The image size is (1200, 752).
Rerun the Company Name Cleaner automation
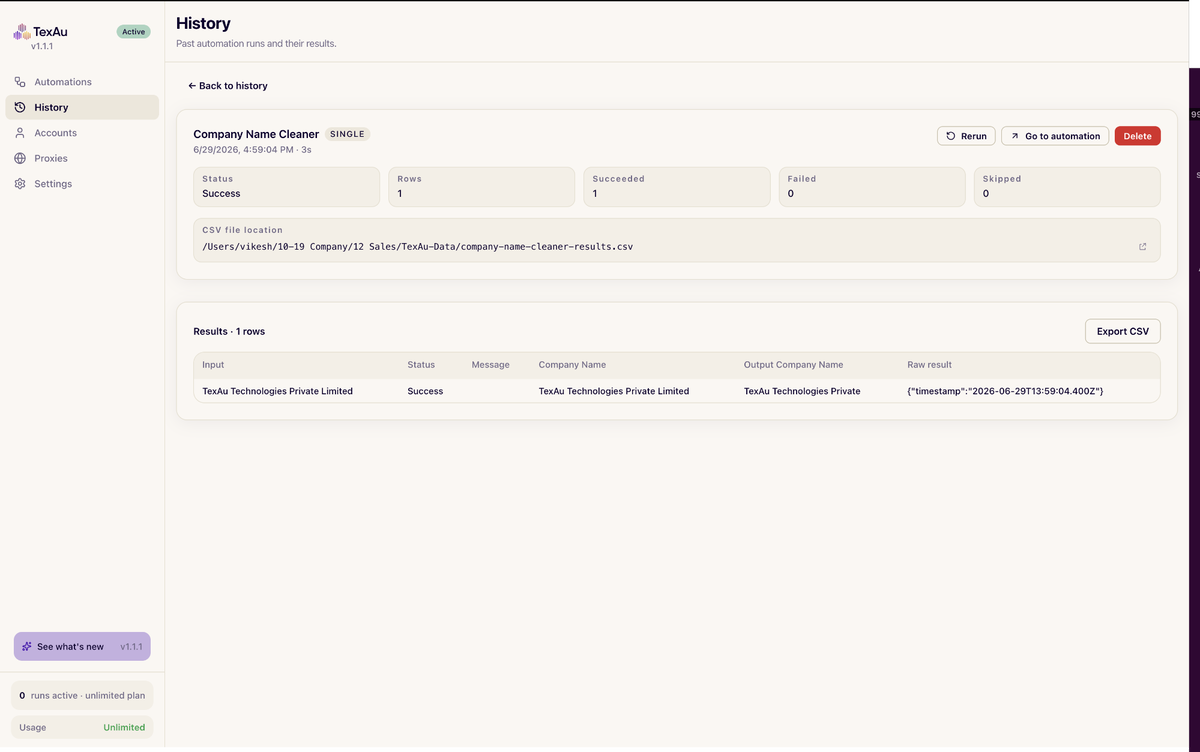click(x=966, y=136)
